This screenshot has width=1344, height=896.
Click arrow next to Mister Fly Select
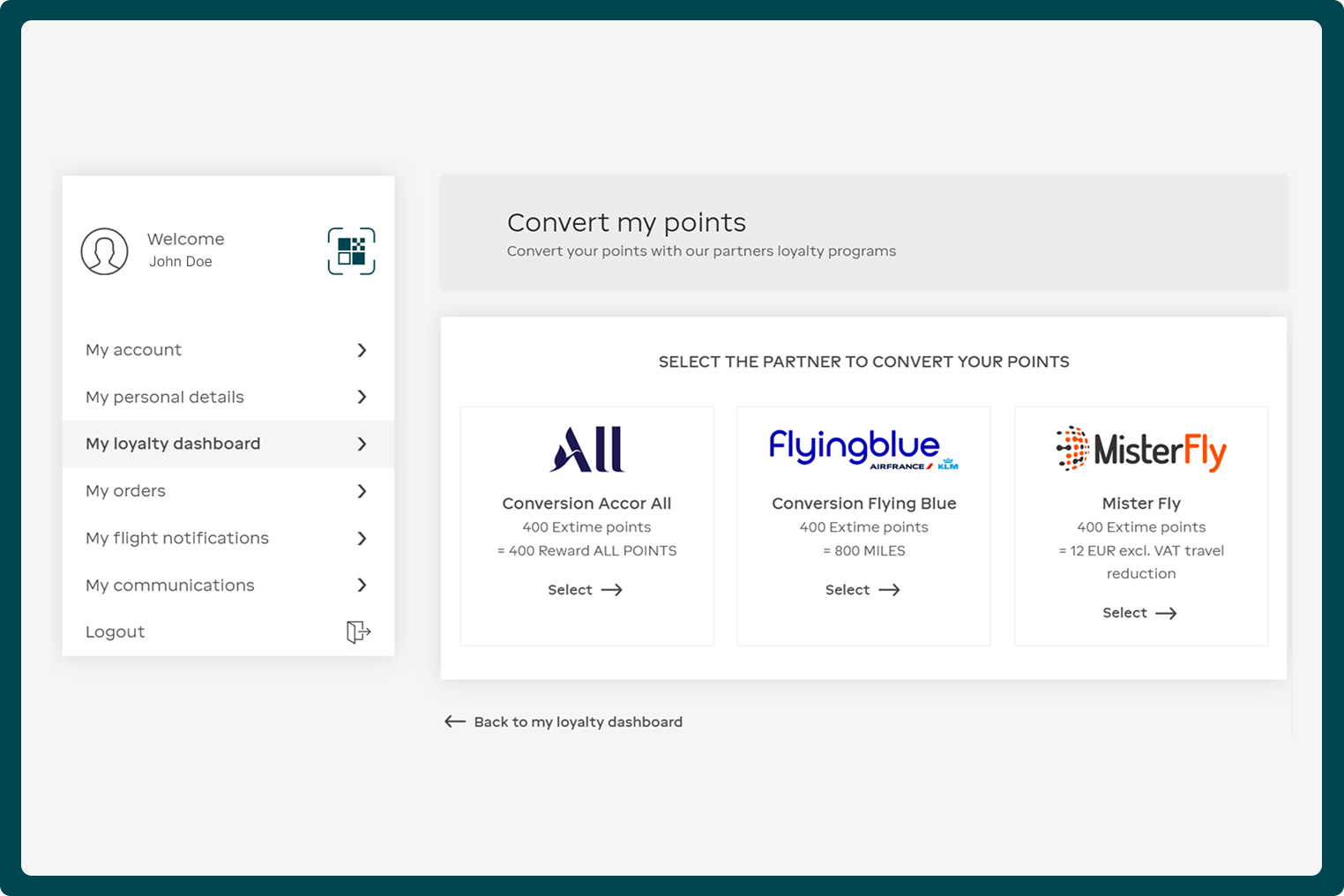coord(1166,613)
